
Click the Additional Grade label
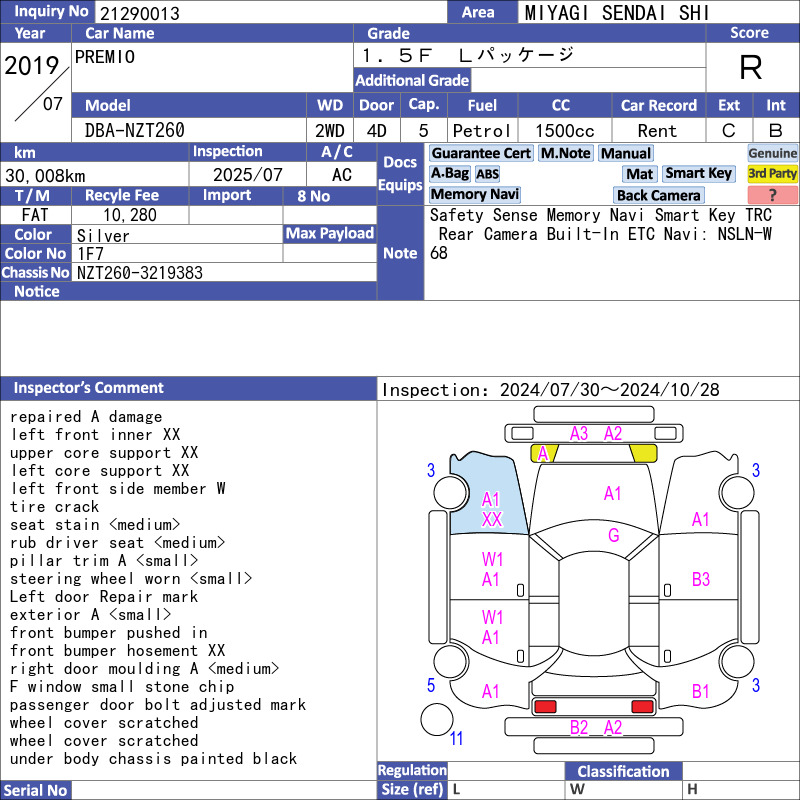coord(412,80)
